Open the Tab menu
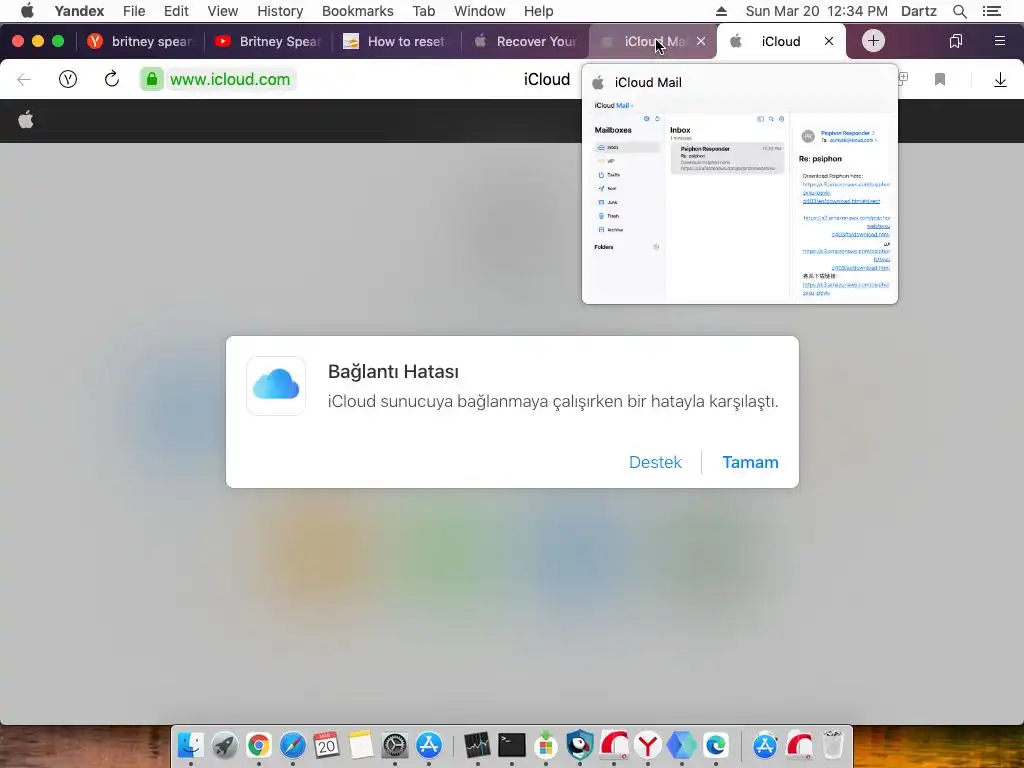Image resolution: width=1024 pixels, height=768 pixels. tap(424, 11)
